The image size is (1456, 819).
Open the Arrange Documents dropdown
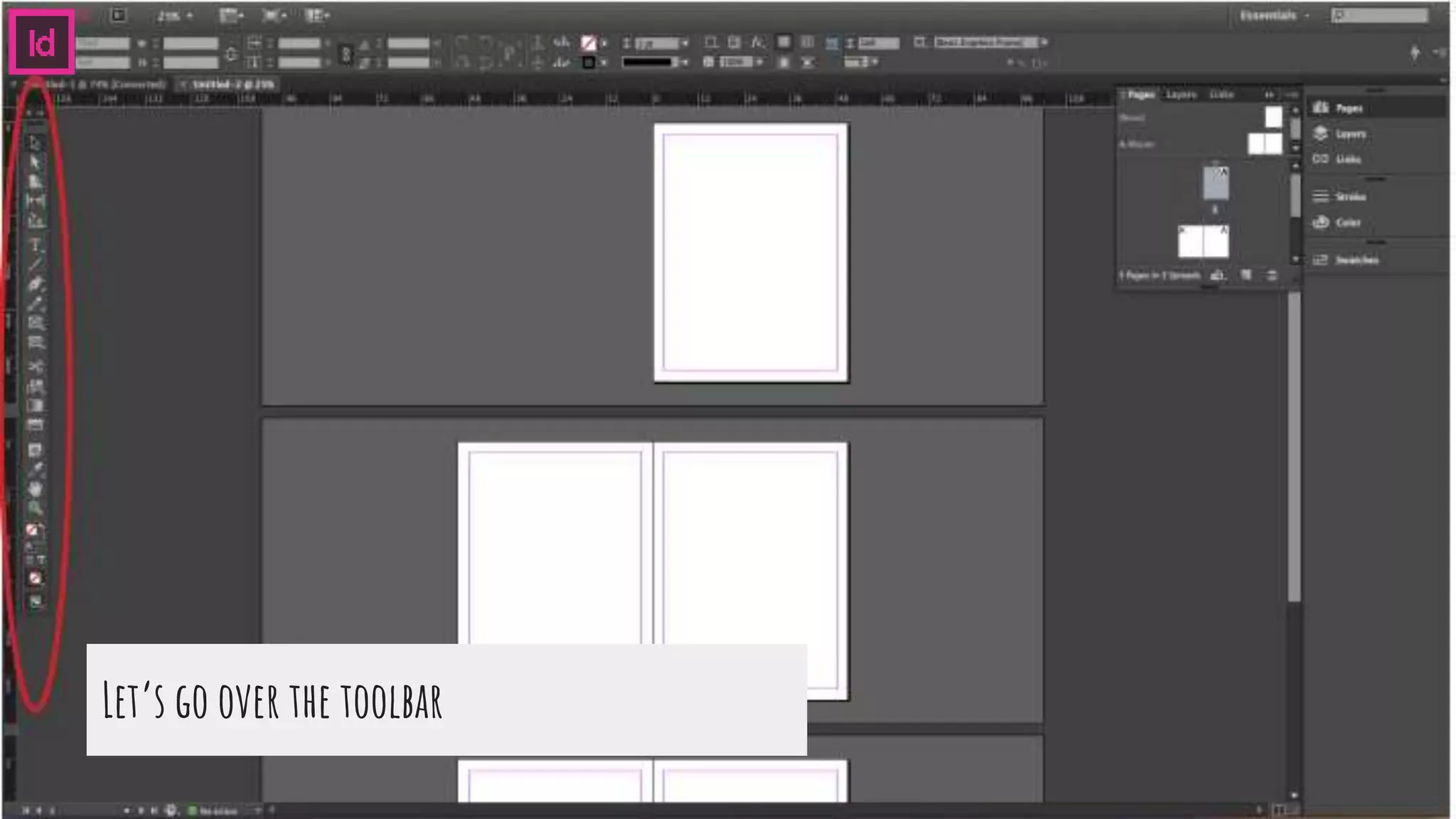[x=317, y=16]
